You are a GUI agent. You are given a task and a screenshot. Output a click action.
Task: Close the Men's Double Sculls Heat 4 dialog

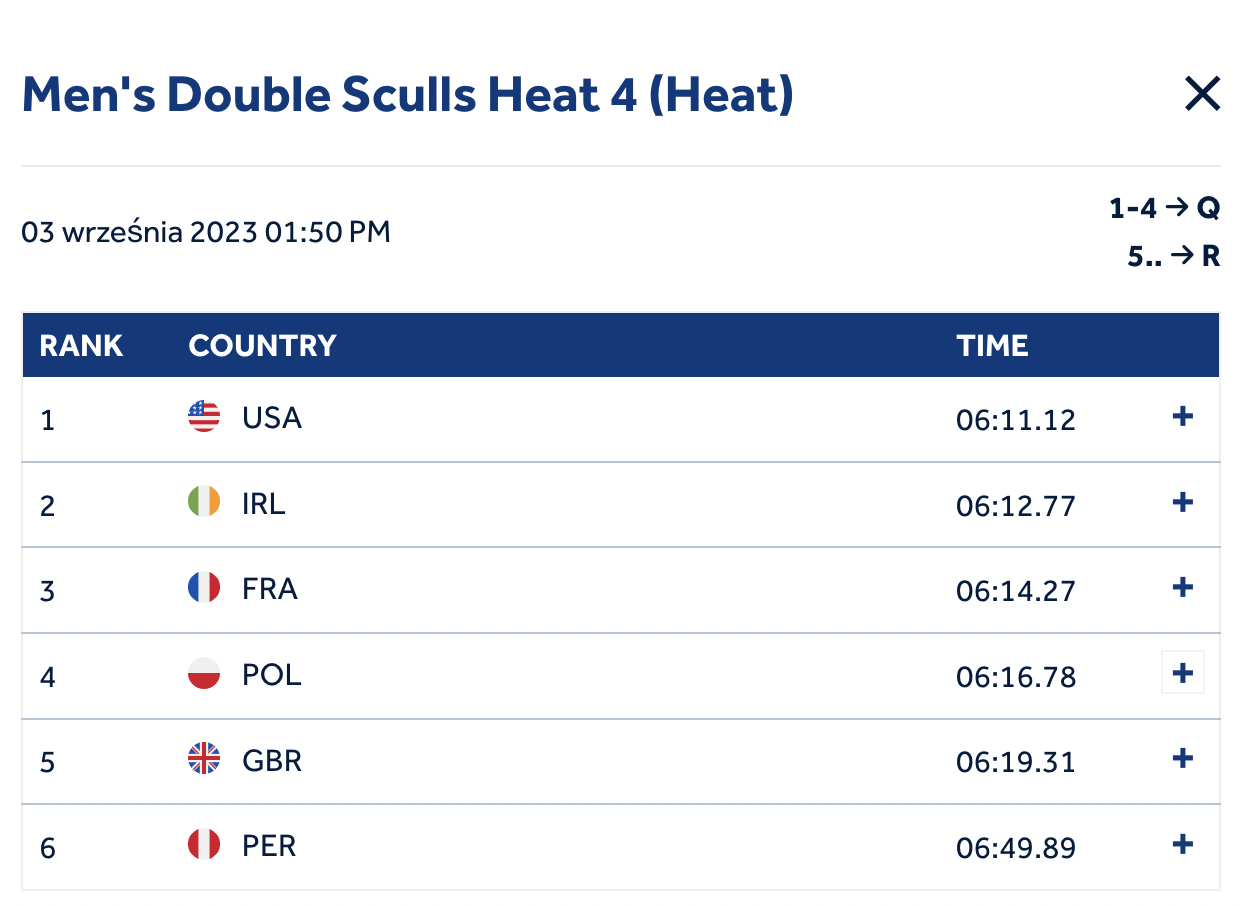pyautogui.click(x=1202, y=94)
